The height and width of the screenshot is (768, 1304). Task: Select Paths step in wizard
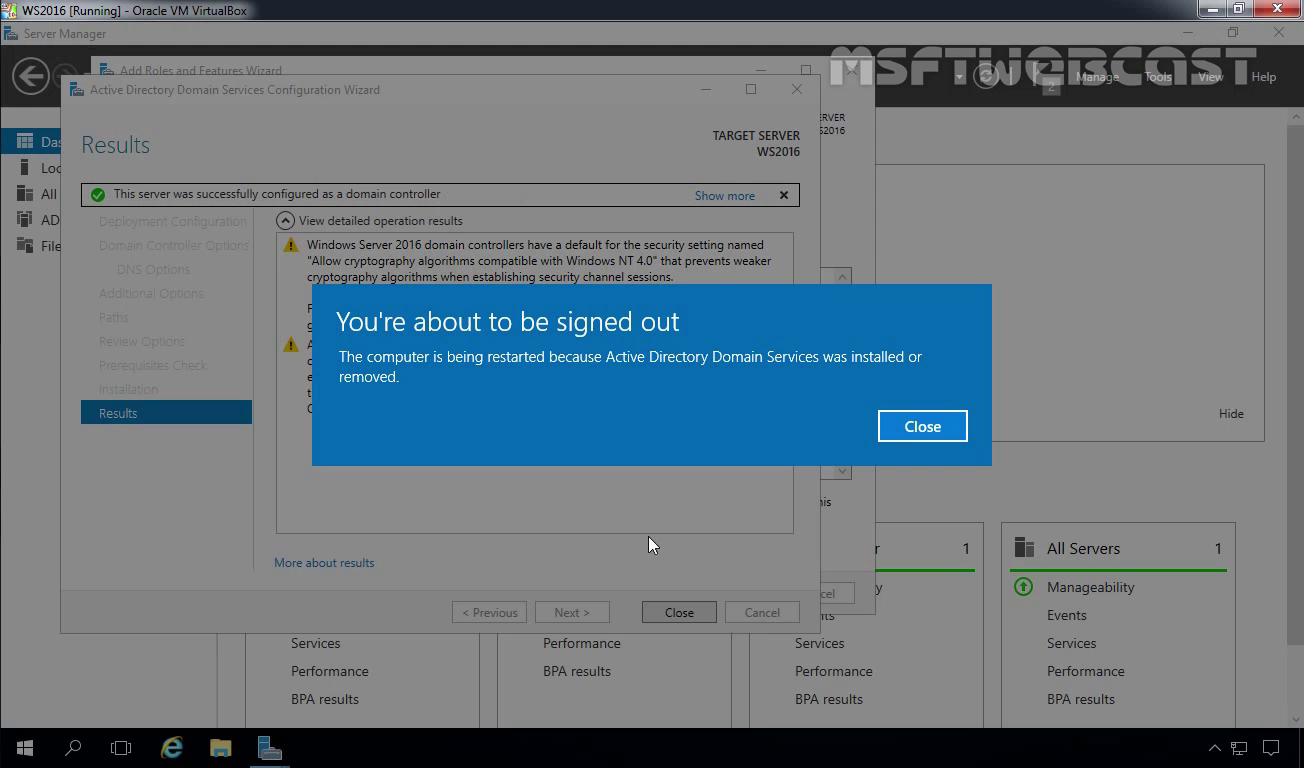coord(113,318)
